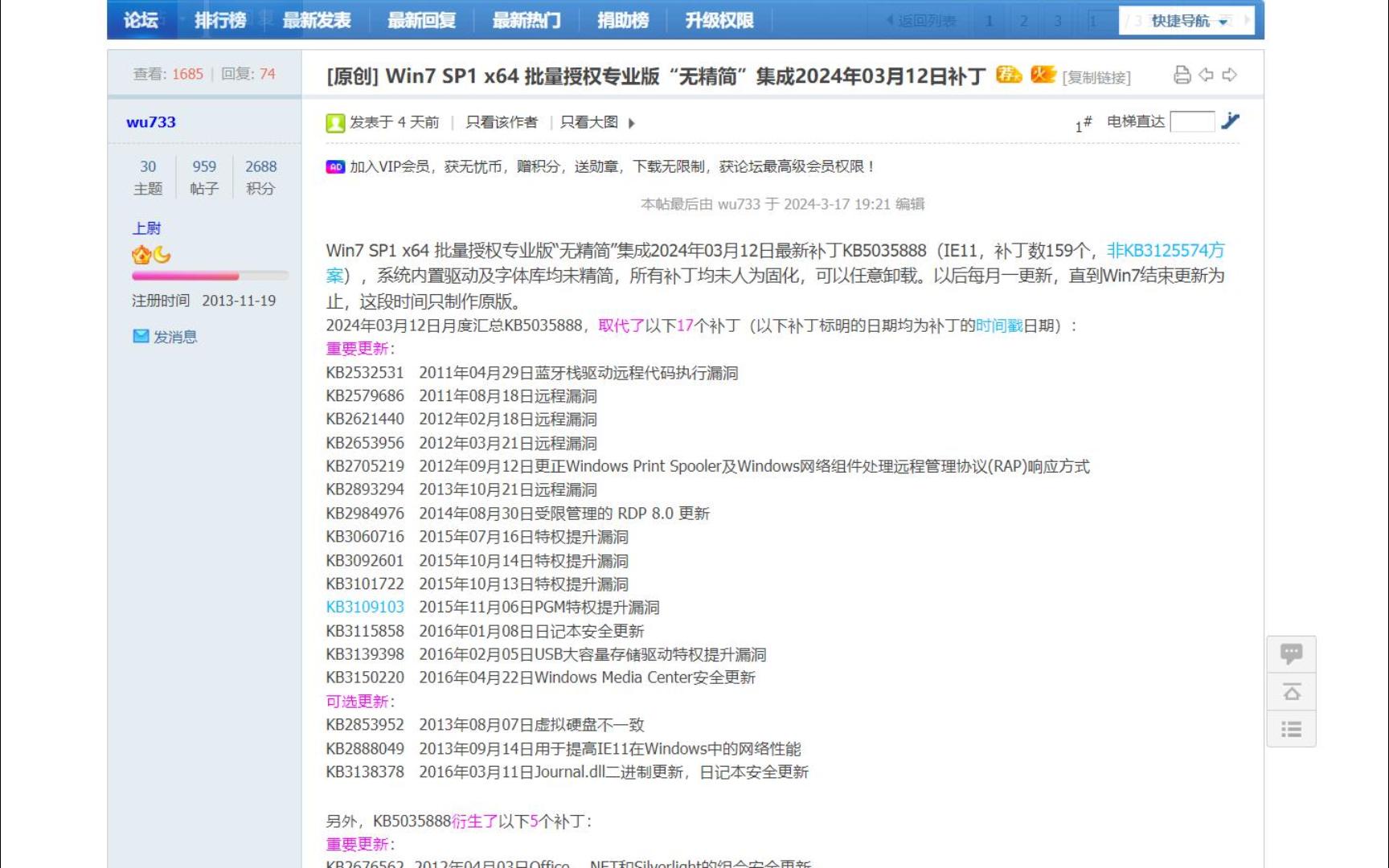The width and height of the screenshot is (1389, 868).
Task: Click the moon rank medal under 上尉
Action: click(162, 255)
